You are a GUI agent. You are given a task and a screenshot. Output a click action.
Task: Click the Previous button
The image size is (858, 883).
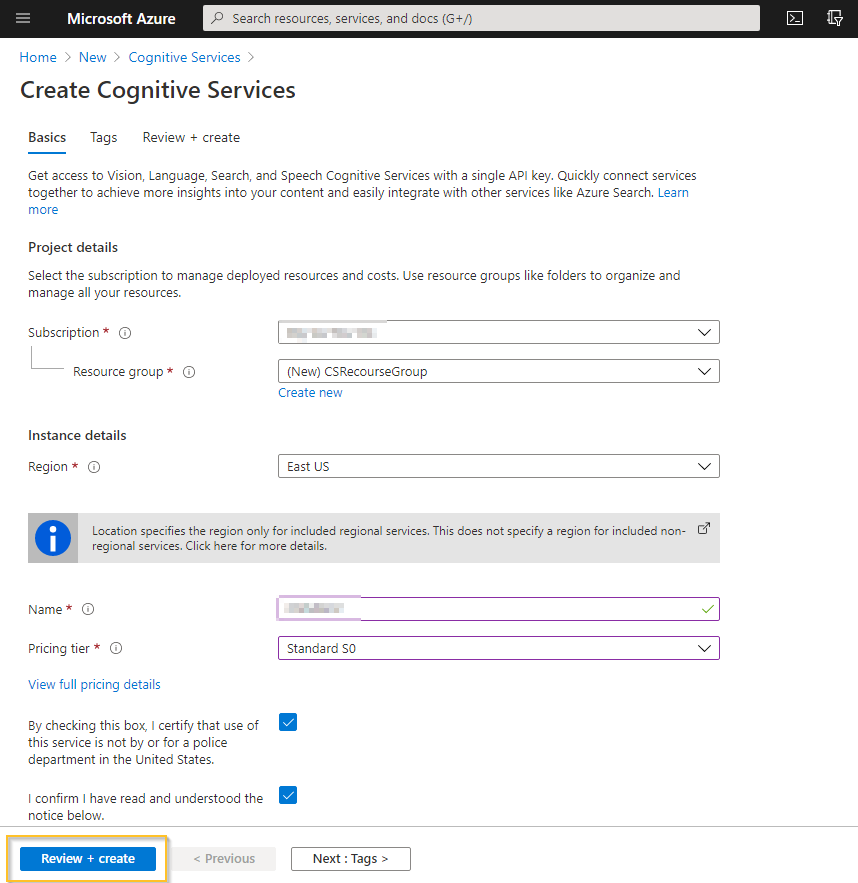224,859
